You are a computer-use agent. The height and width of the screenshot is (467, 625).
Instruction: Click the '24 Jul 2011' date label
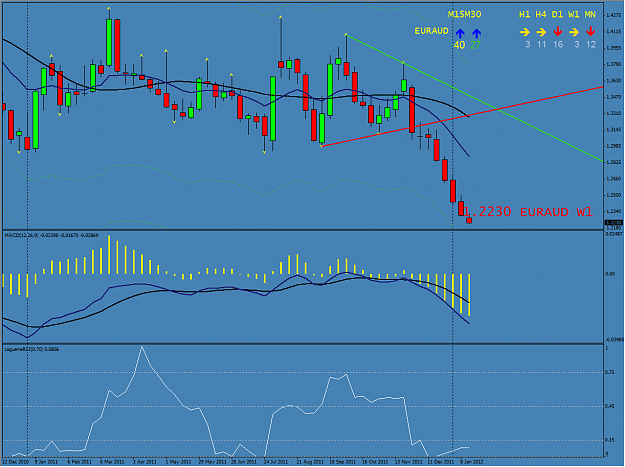point(276,462)
